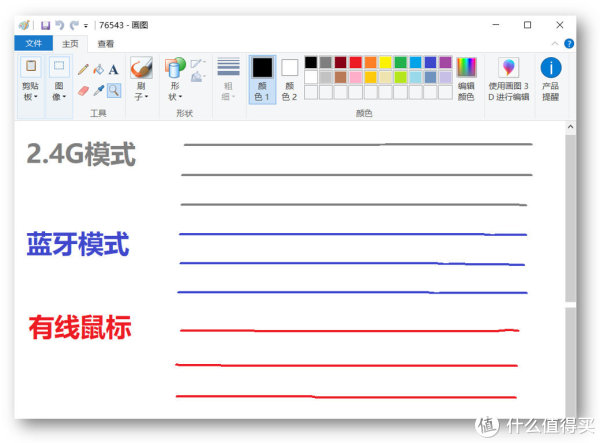Click the vertical scrollbar thumb
Image resolution: width=600 pixels, height=443 pixels.
(x=571, y=217)
